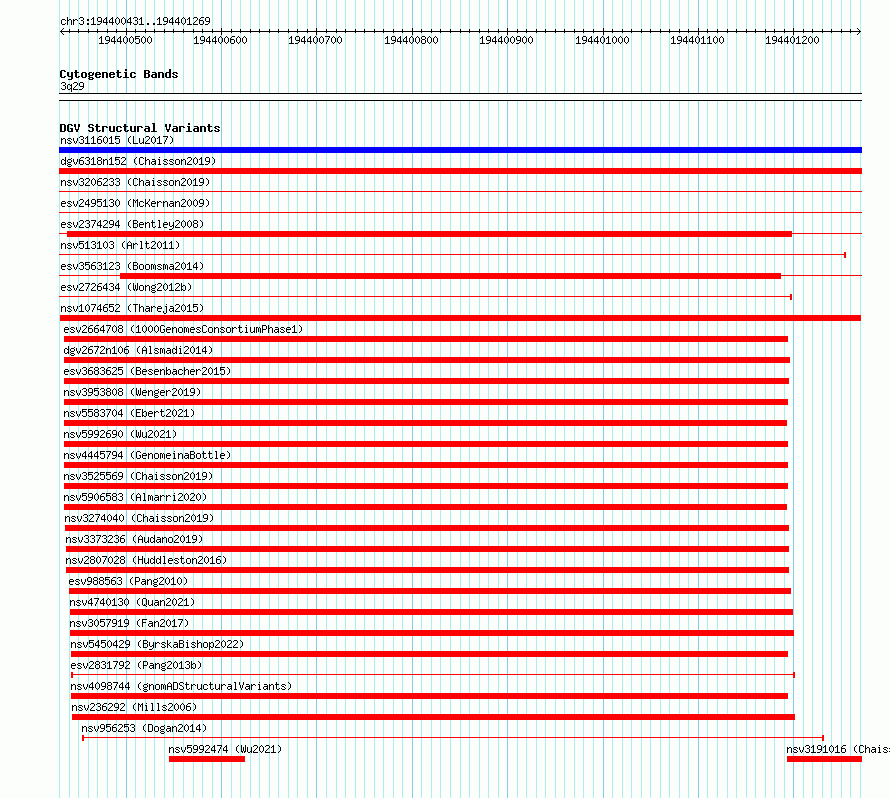The height and width of the screenshot is (798, 890).
Task: Click nsv3274040 (Chaisson2019) label
Action: click(x=139, y=518)
